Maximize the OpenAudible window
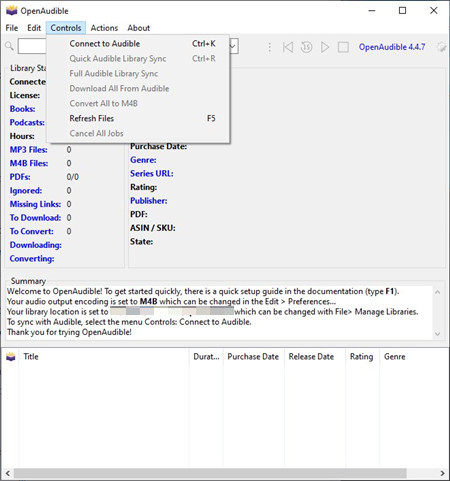The height and width of the screenshot is (481, 450). pos(402,11)
